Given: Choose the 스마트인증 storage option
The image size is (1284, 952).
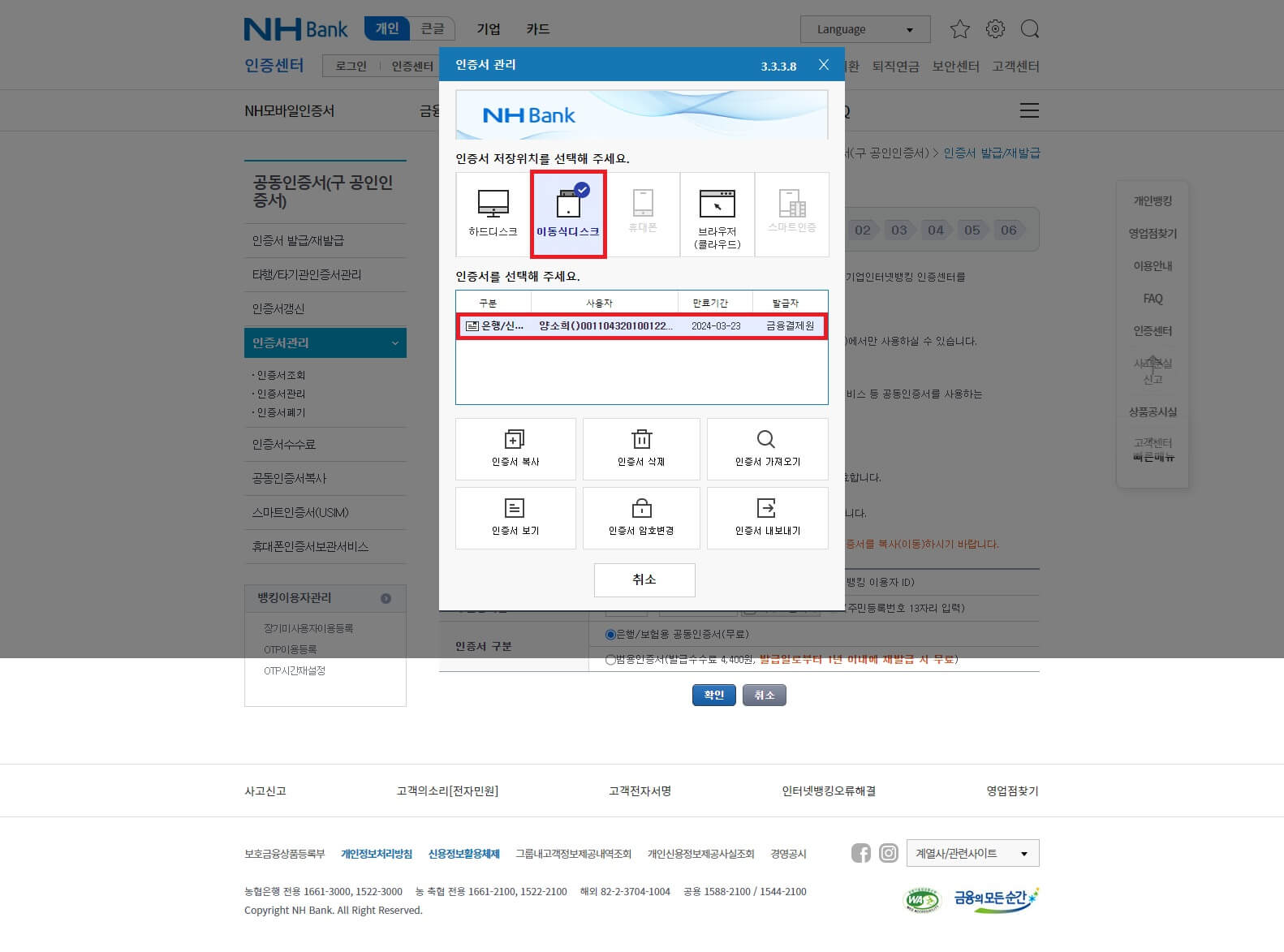Looking at the screenshot, I should tap(792, 214).
